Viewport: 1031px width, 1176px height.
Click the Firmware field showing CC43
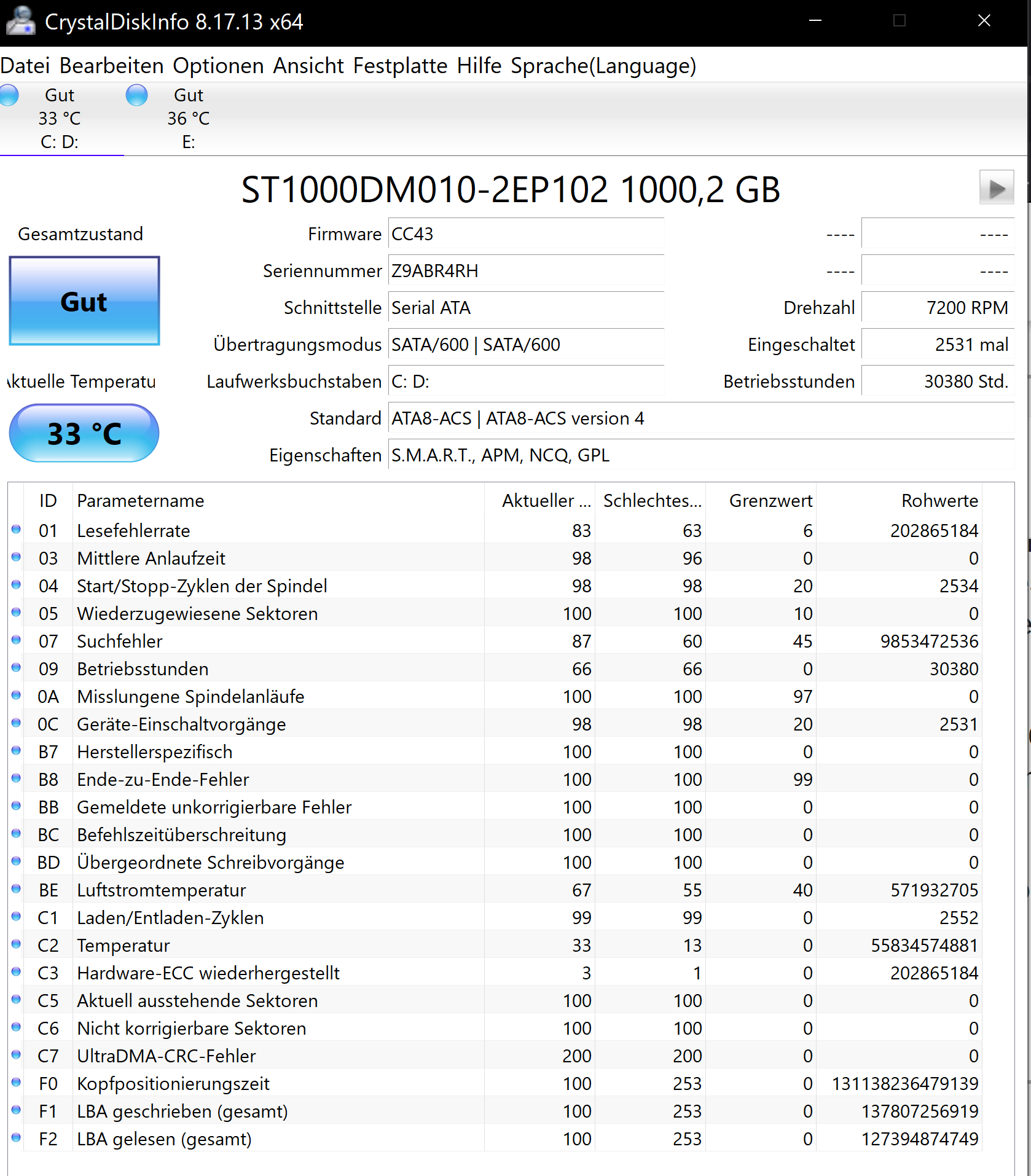pyautogui.click(x=526, y=233)
